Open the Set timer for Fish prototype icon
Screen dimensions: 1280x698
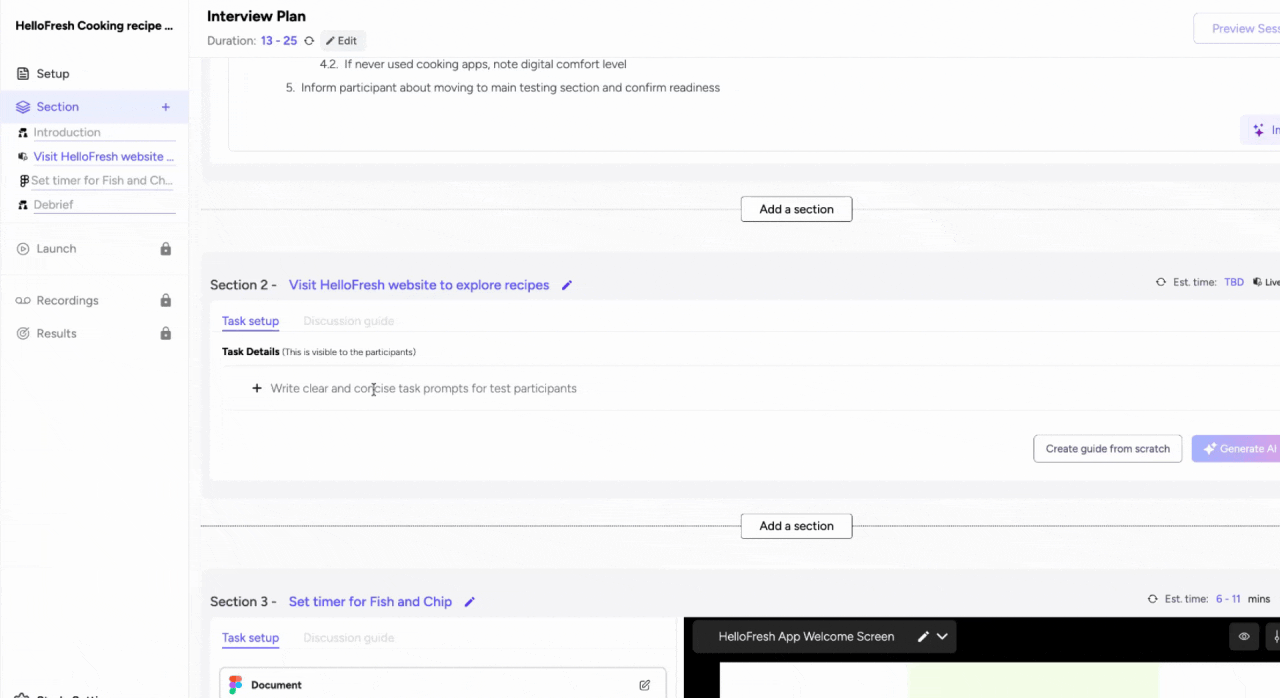pyautogui.click(x=22, y=180)
